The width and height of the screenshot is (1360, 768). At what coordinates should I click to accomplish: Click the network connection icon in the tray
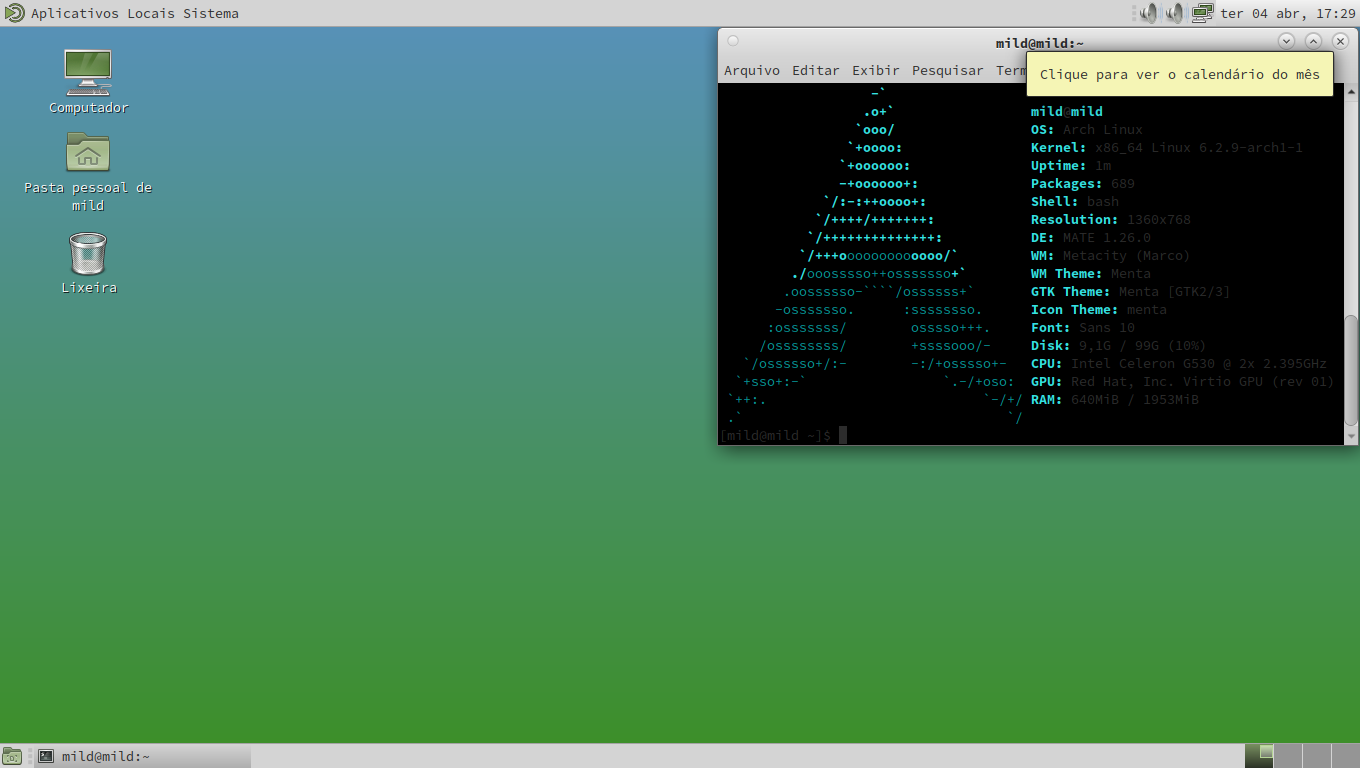[1202, 13]
